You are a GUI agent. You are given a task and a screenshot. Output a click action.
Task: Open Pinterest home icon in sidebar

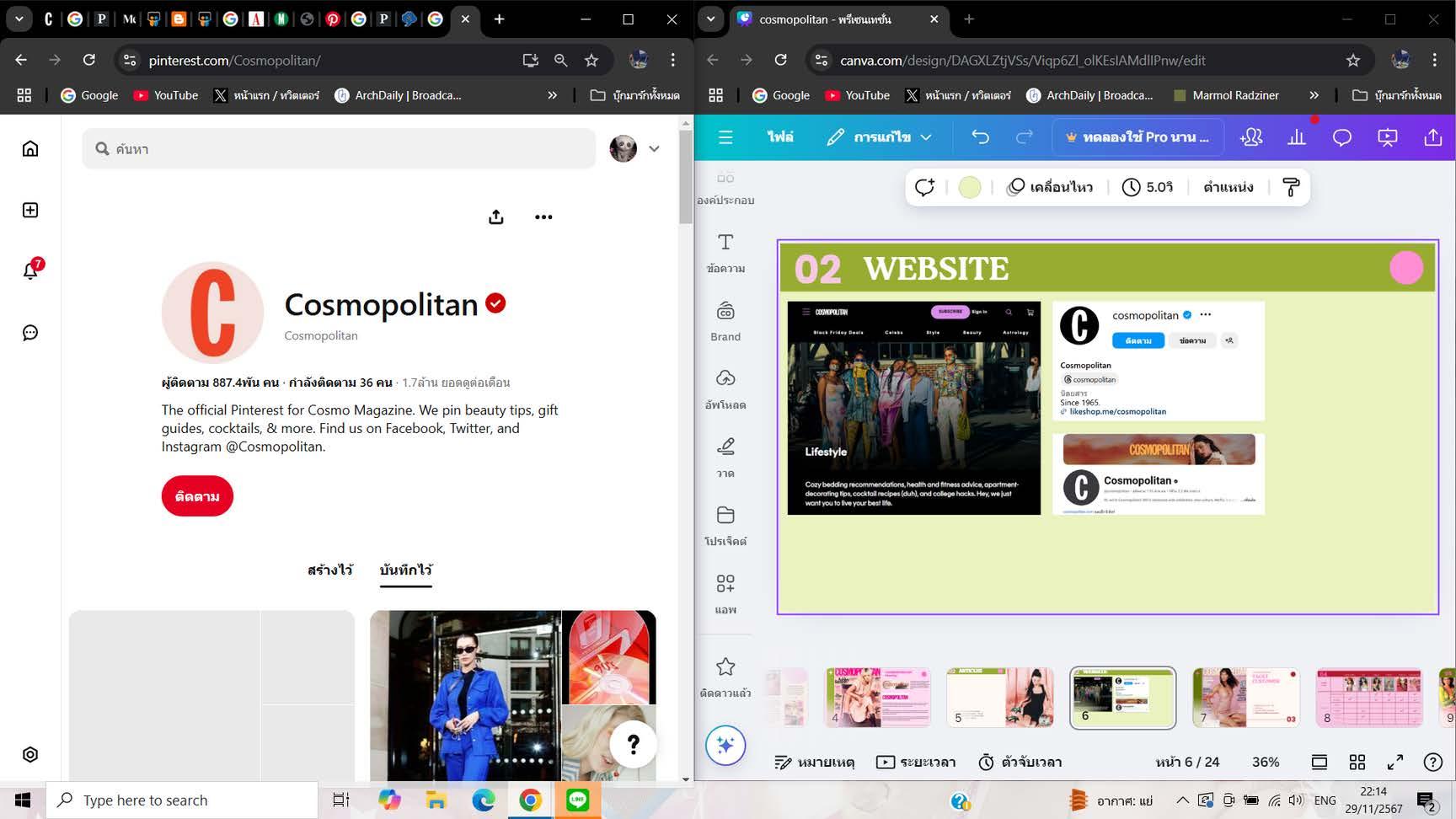(x=30, y=149)
